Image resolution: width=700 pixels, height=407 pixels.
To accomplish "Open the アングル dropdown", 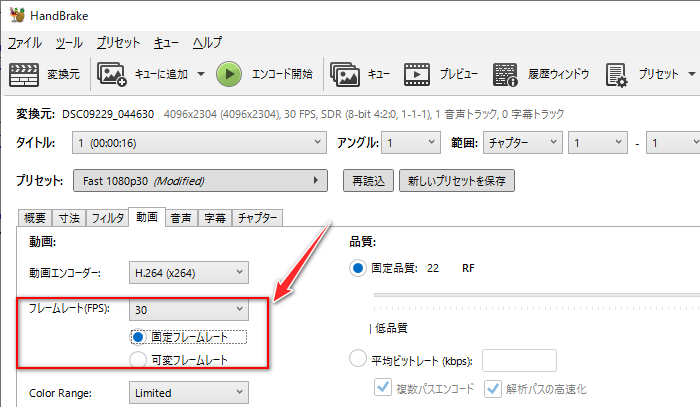I will [x=411, y=143].
